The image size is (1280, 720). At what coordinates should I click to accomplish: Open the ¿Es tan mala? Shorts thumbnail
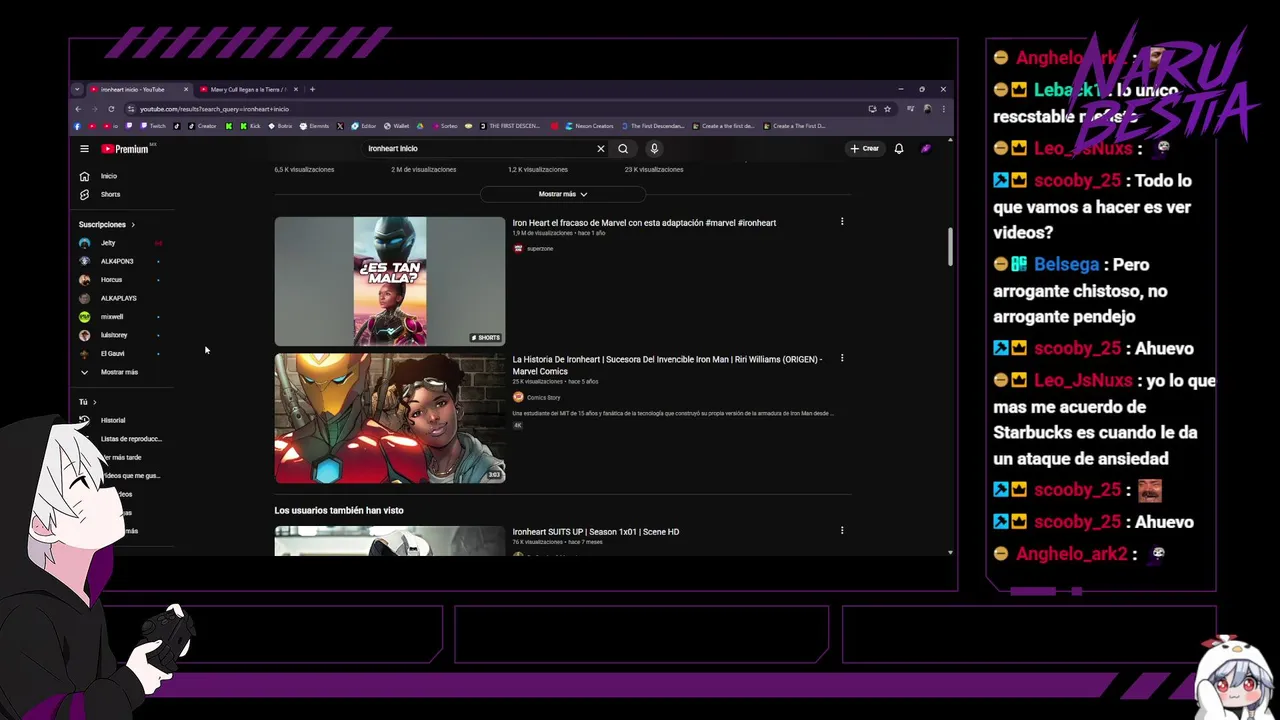390,281
